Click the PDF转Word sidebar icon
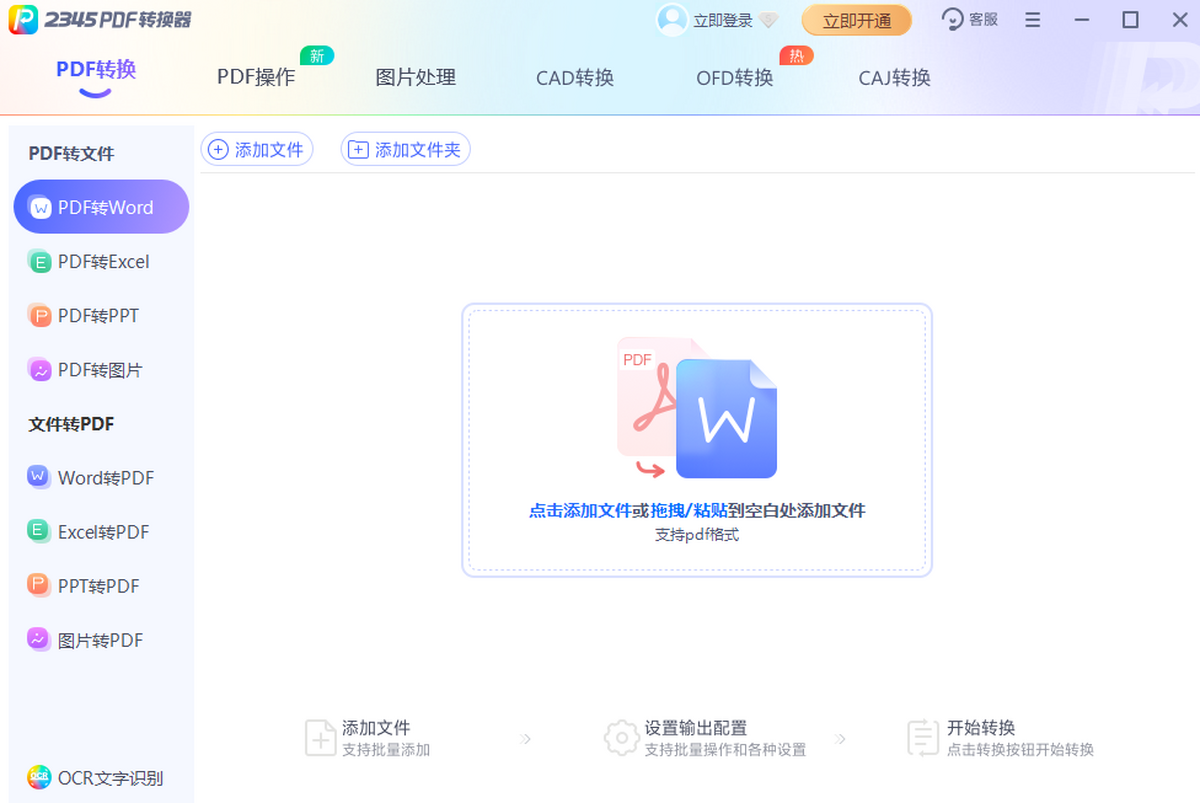The height and width of the screenshot is (803, 1200). pyautogui.click(x=40, y=208)
